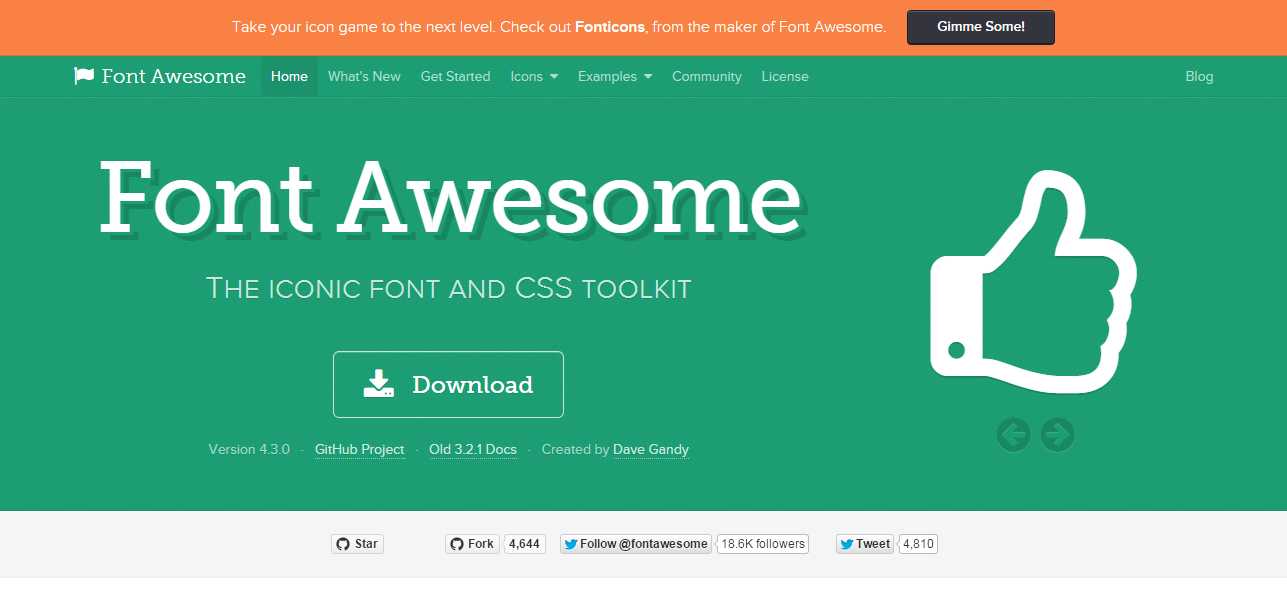Follow @fontawesome on Twitter
This screenshot has height=609, width=1287.
click(x=636, y=544)
